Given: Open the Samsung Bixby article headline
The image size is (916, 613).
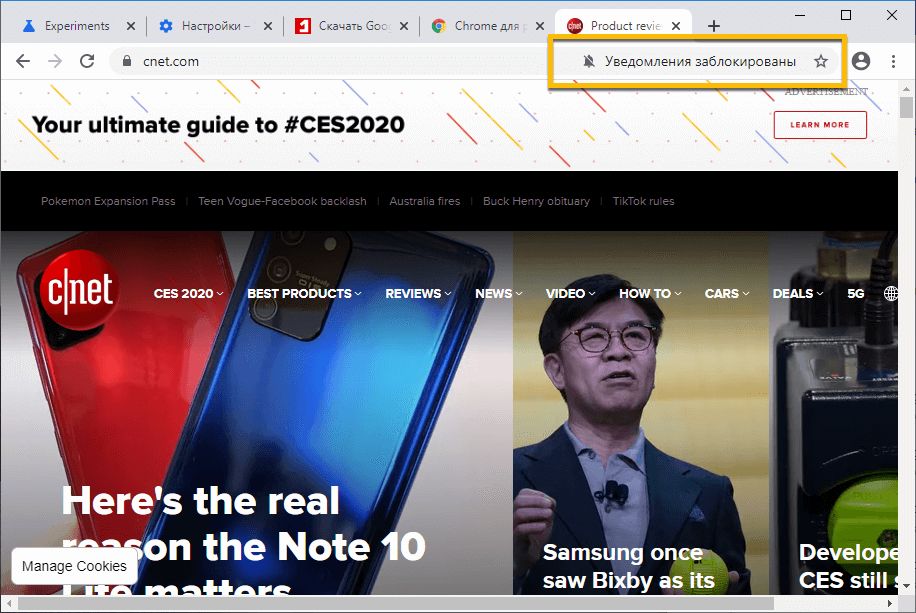Looking at the screenshot, I should pos(630,567).
